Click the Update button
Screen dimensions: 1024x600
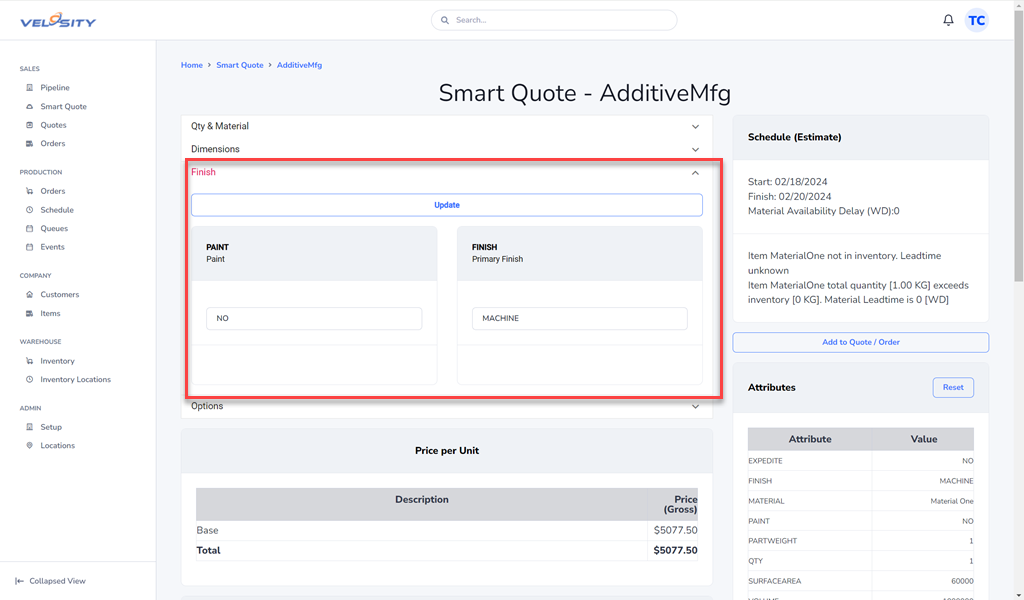pos(446,205)
